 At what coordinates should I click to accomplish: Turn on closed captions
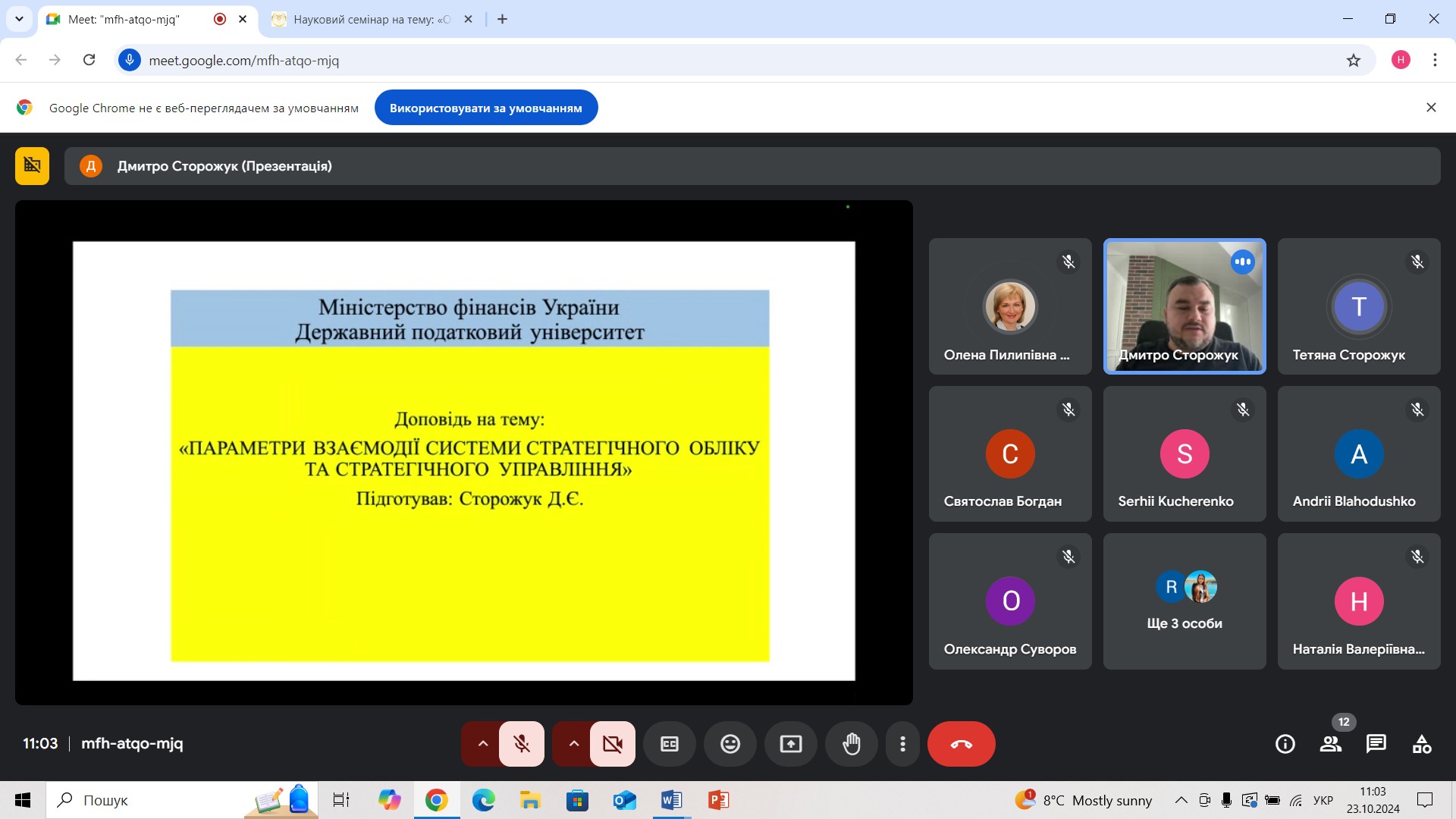click(670, 744)
